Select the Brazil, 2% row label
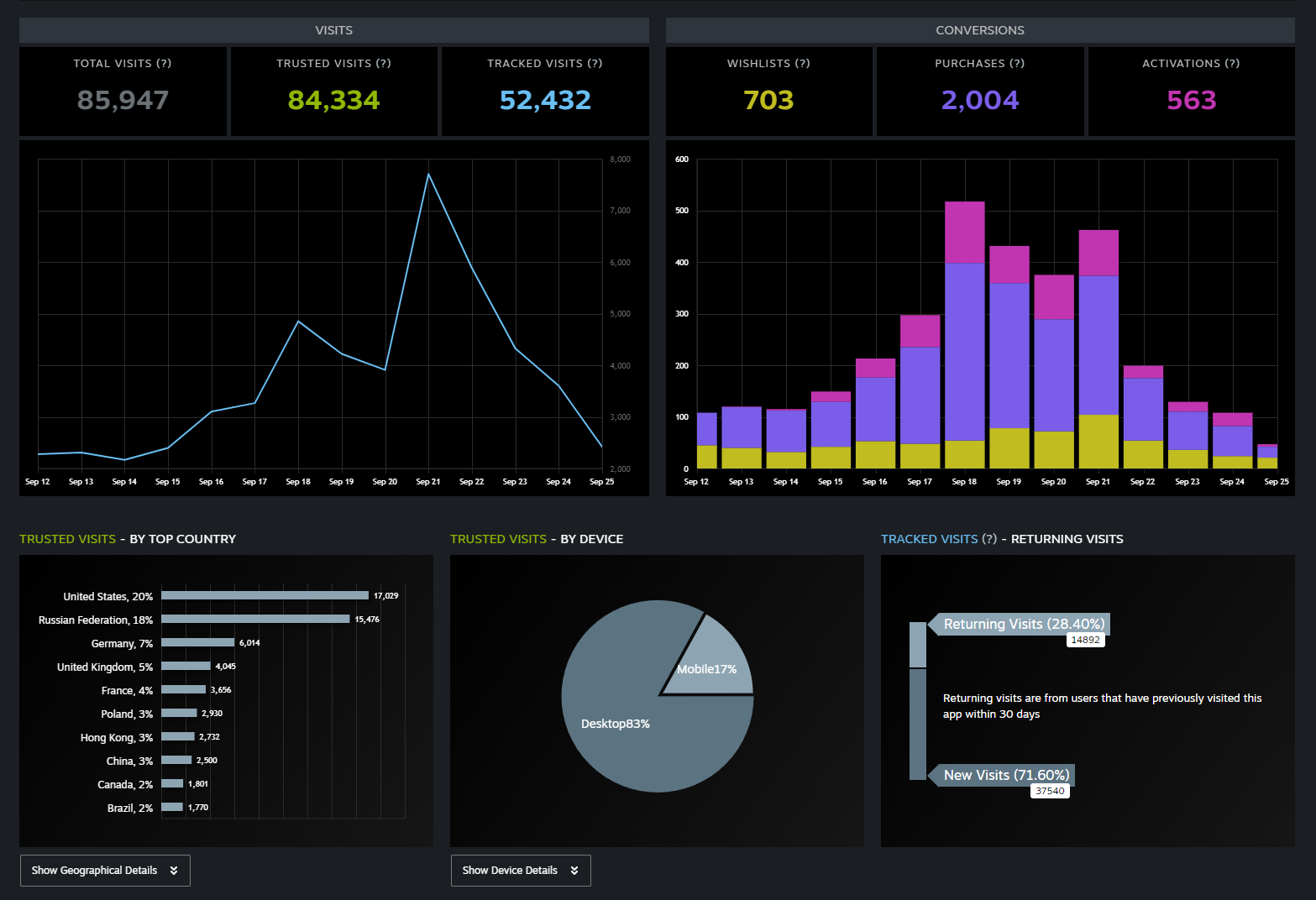The height and width of the screenshot is (900, 1316). point(130,808)
